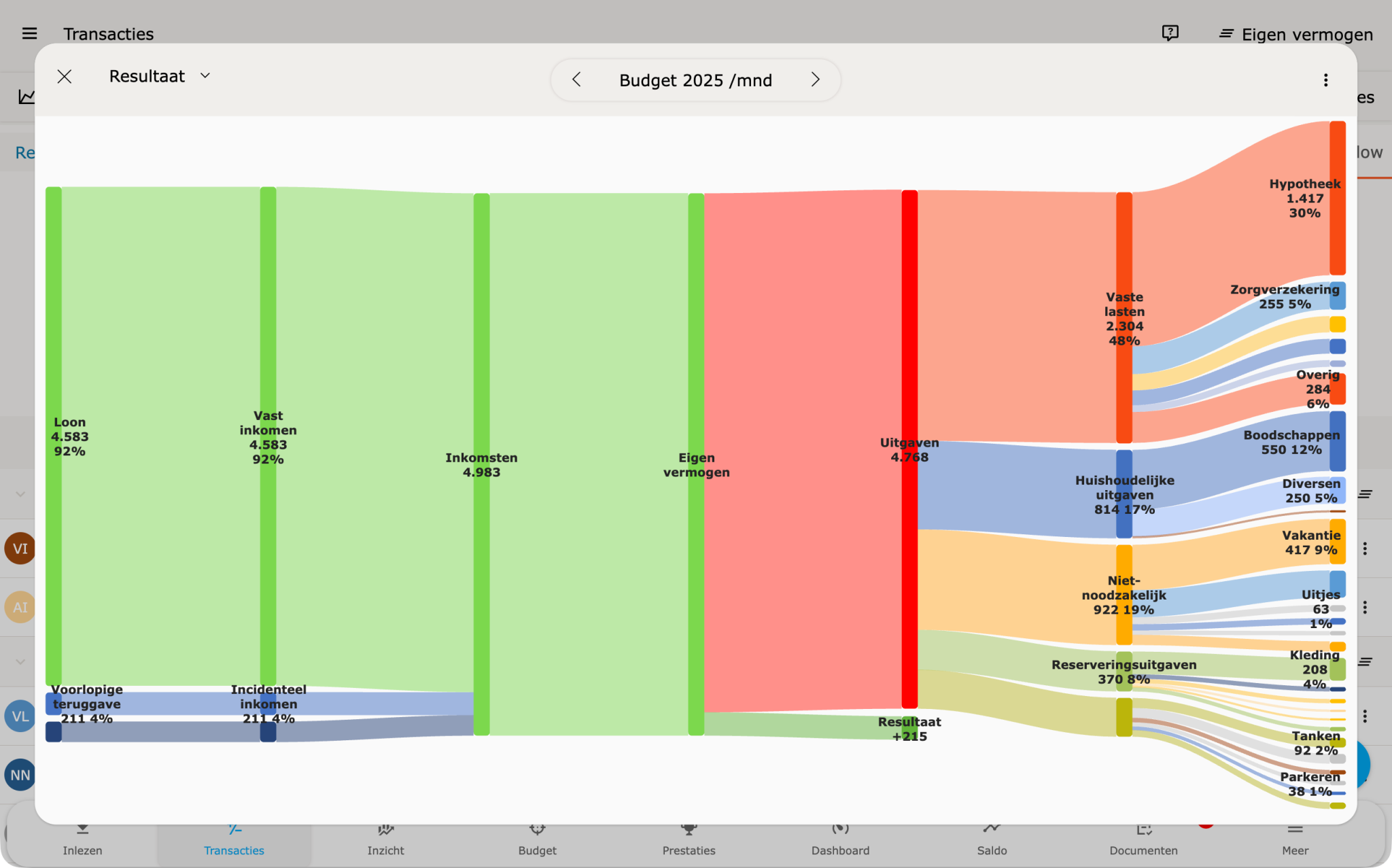
Task: Click the help chat icon
Action: pos(1170,33)
